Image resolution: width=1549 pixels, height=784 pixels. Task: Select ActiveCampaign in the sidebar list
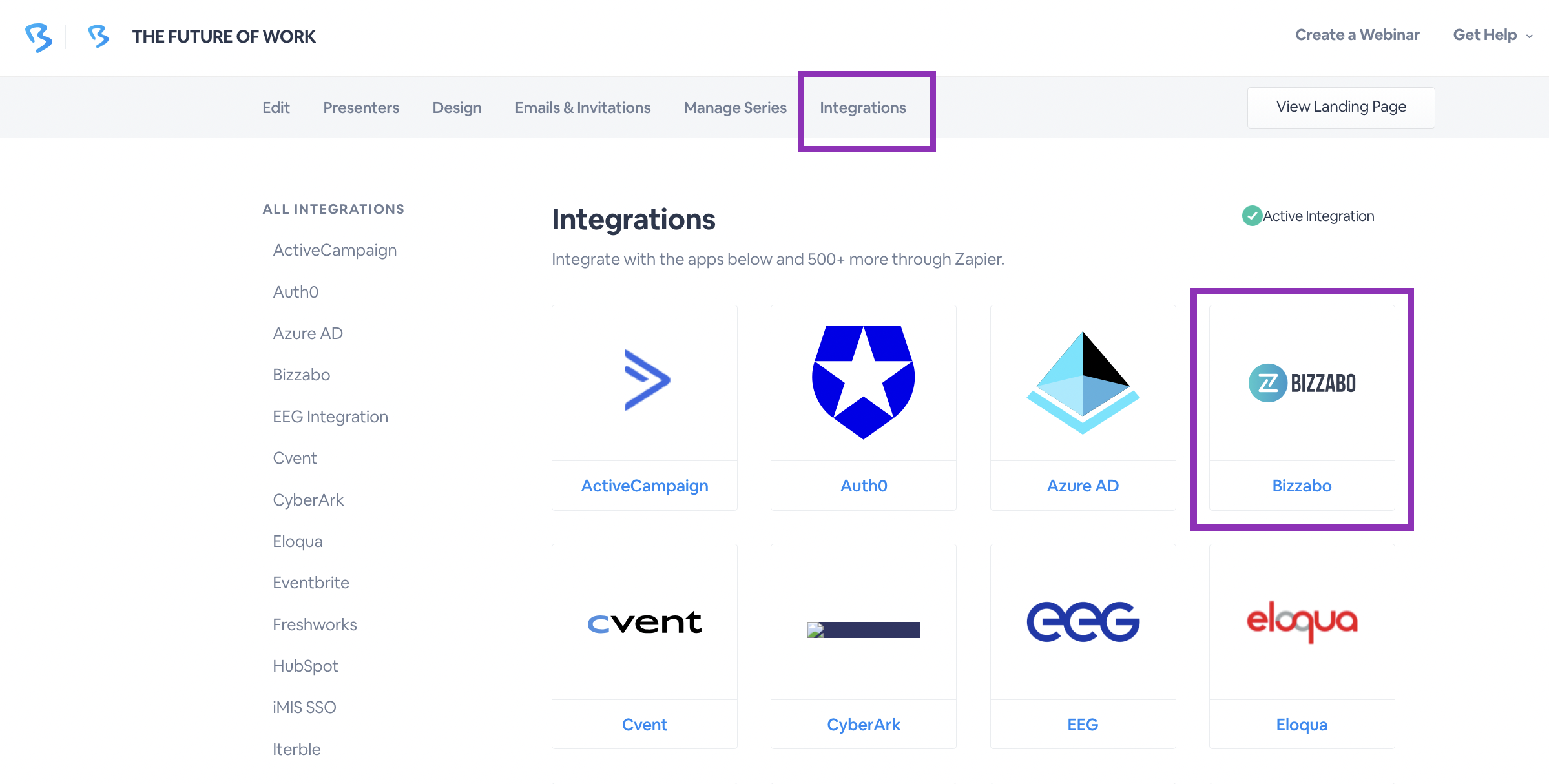[335, 250]
